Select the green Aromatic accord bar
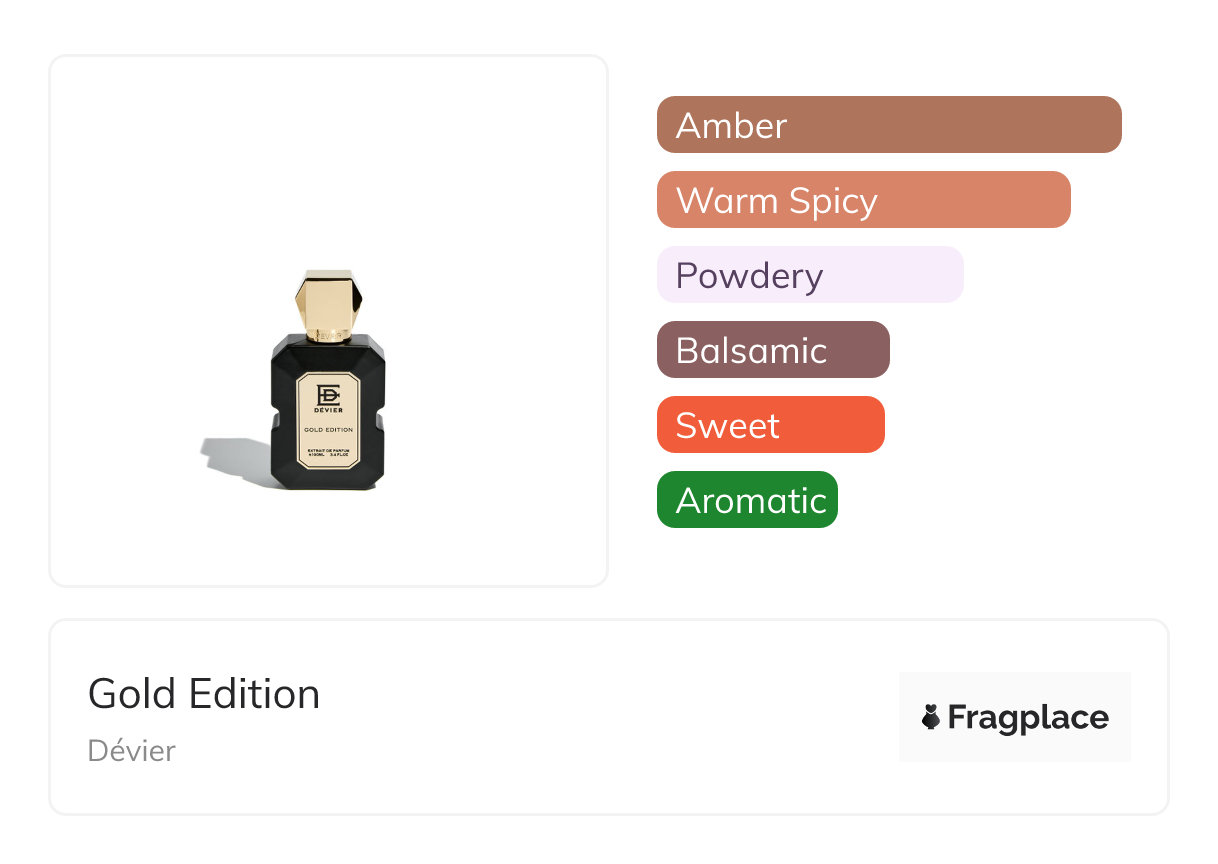The image size is (1218, 864). tap(746, 500)
